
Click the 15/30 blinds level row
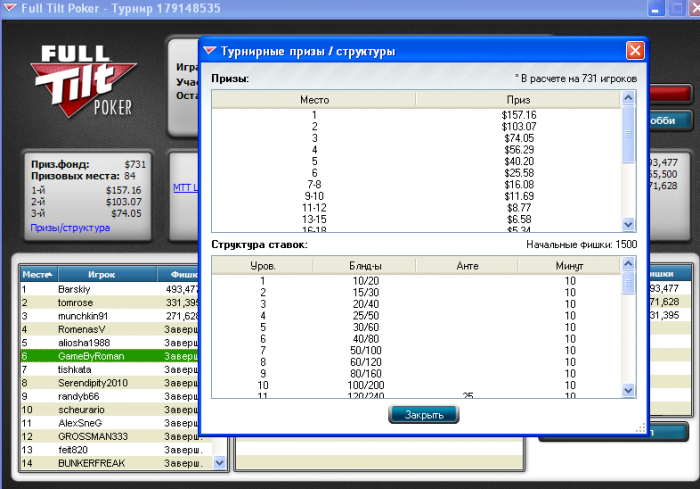pyautogui.click(x=417, y=293)
